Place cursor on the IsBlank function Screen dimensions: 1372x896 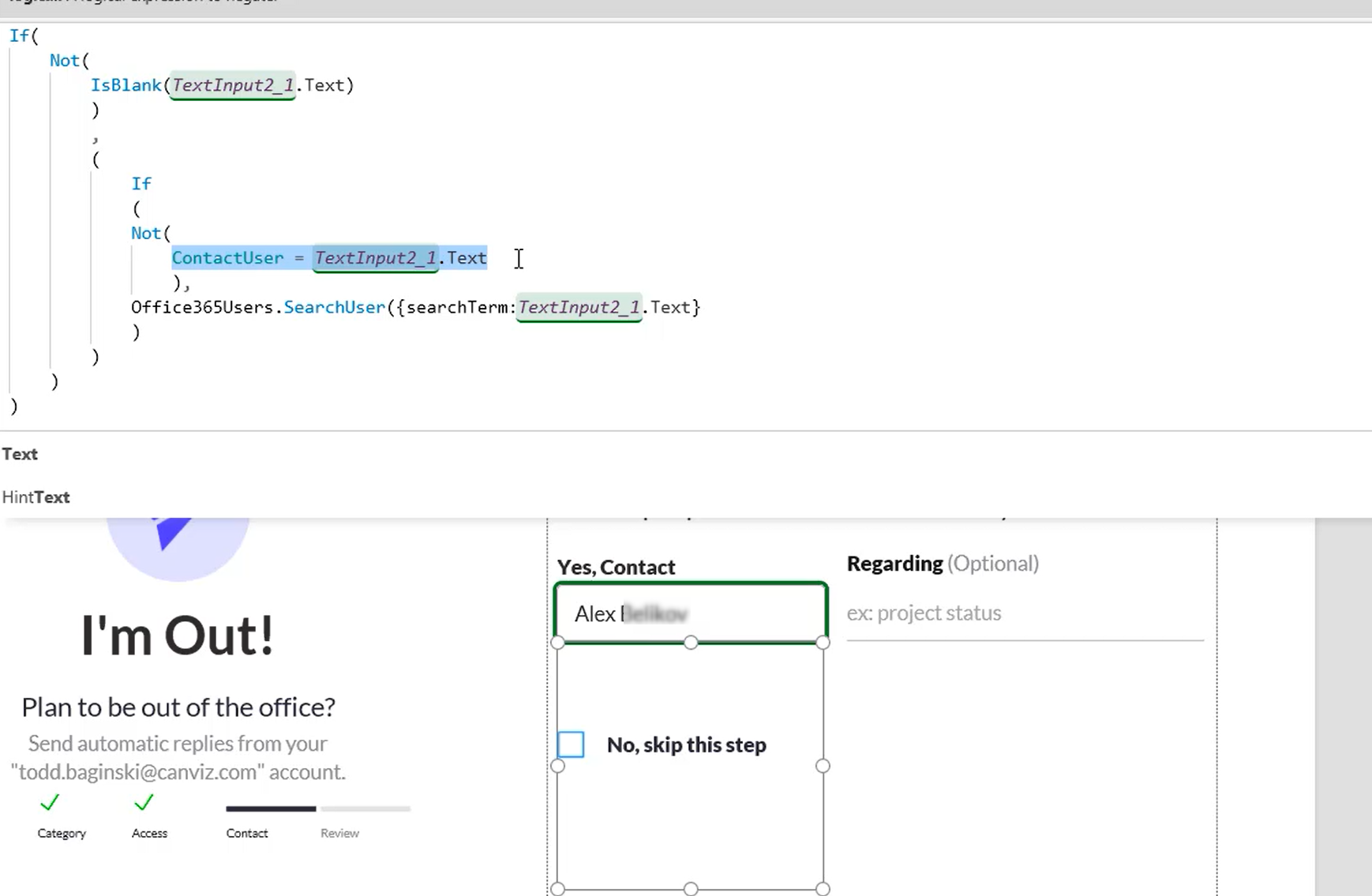tap(126, 85)
